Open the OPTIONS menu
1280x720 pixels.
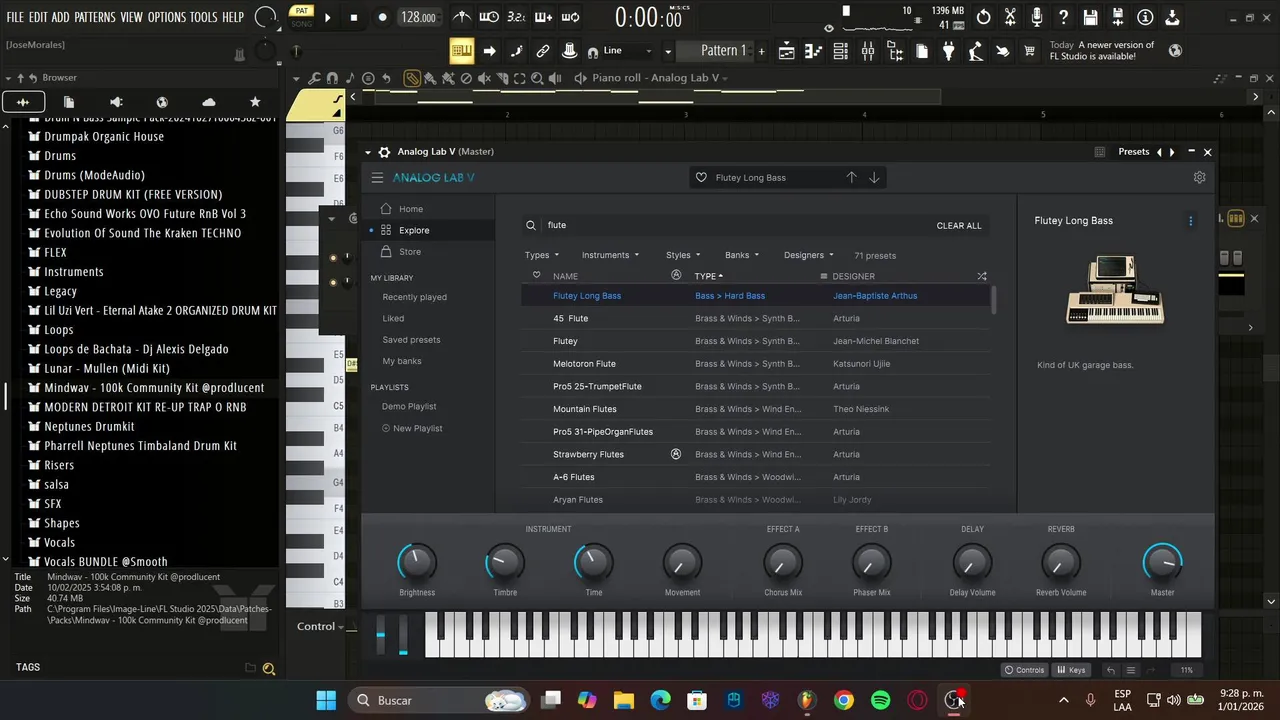(x=167, y=17)
